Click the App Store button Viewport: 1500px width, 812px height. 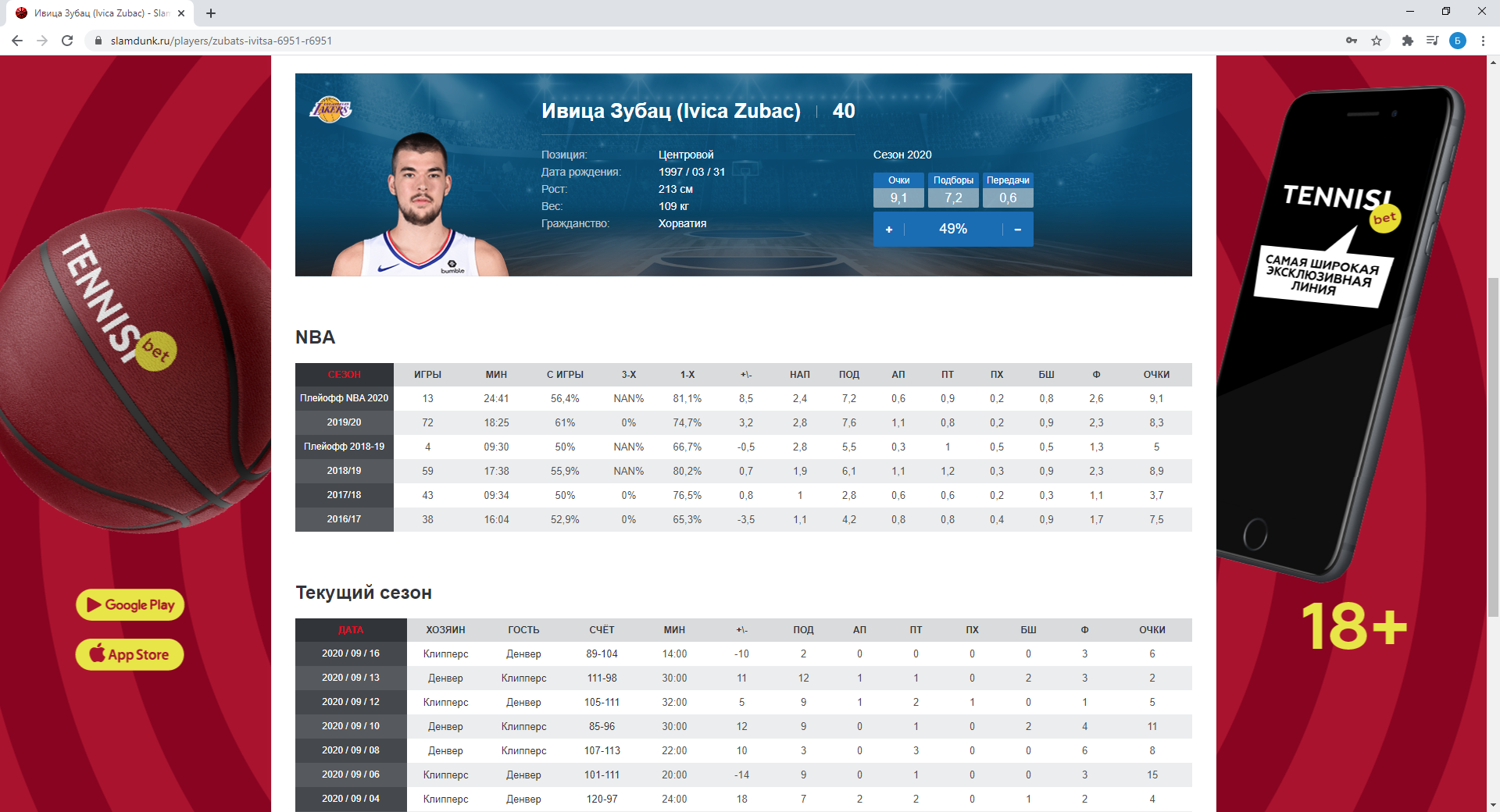pos(130,654)
